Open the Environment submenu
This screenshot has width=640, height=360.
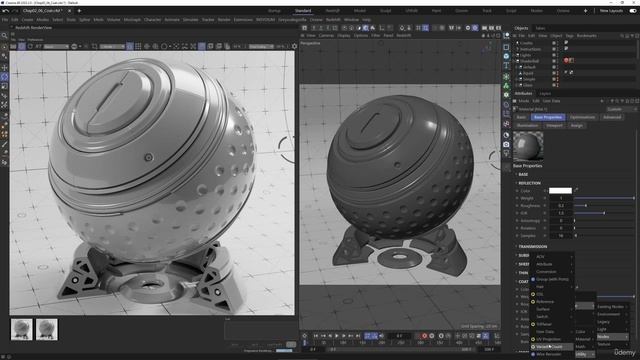(612, 314)
